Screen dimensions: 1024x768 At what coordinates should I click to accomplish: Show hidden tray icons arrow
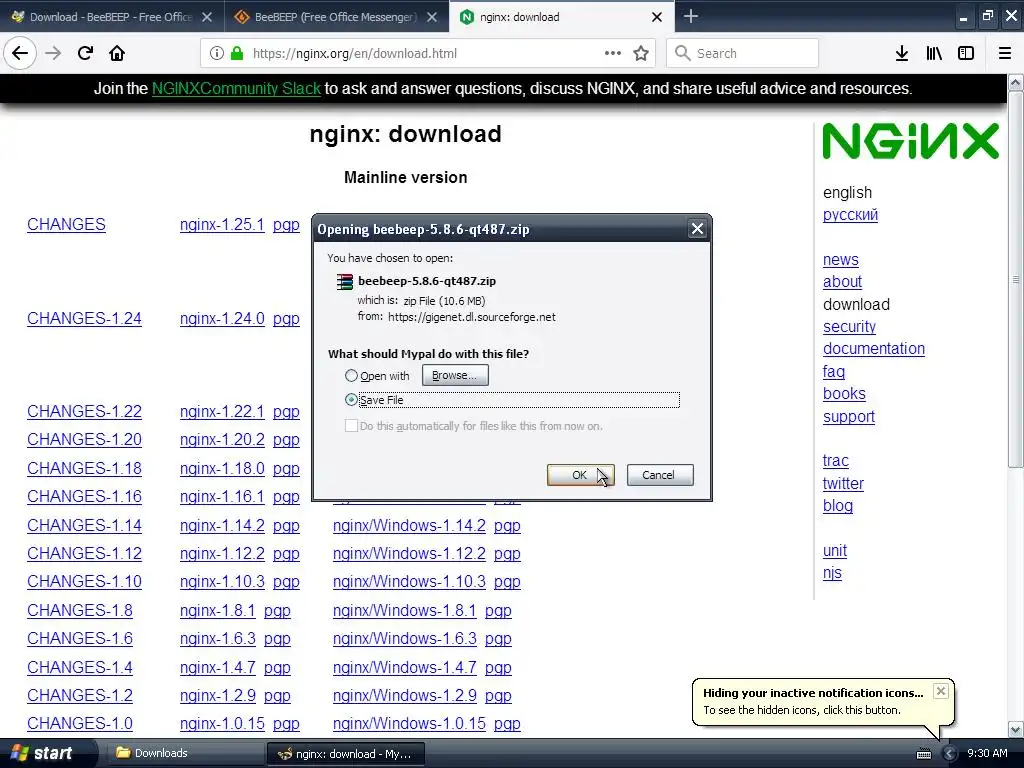tap(950, 754)
